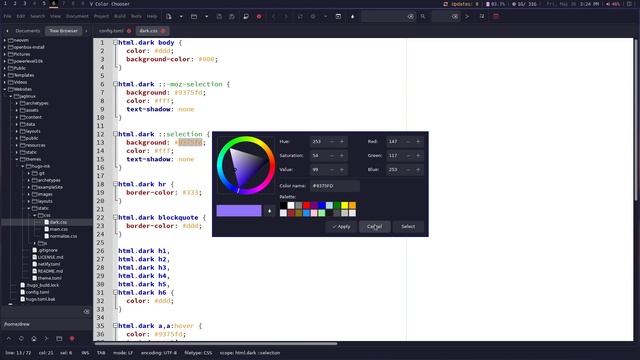Click the Save All toolbar icon
Viewport: 640px width, 360px height.
pyautogui.click(x=232, y=17)
